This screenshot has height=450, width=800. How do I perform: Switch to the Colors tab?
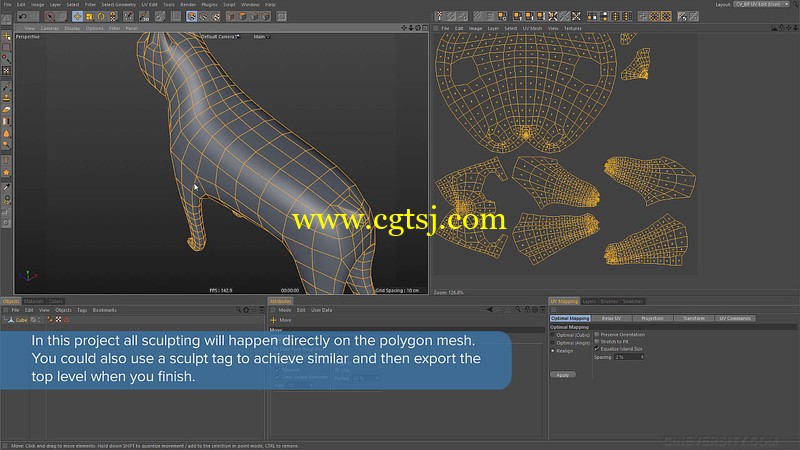point(56,301)
